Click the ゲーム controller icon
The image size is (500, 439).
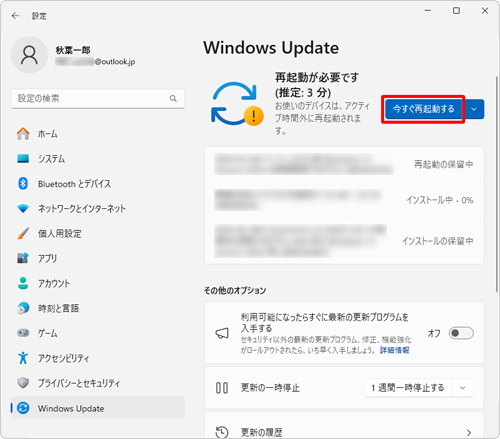[x=23, y=333]
